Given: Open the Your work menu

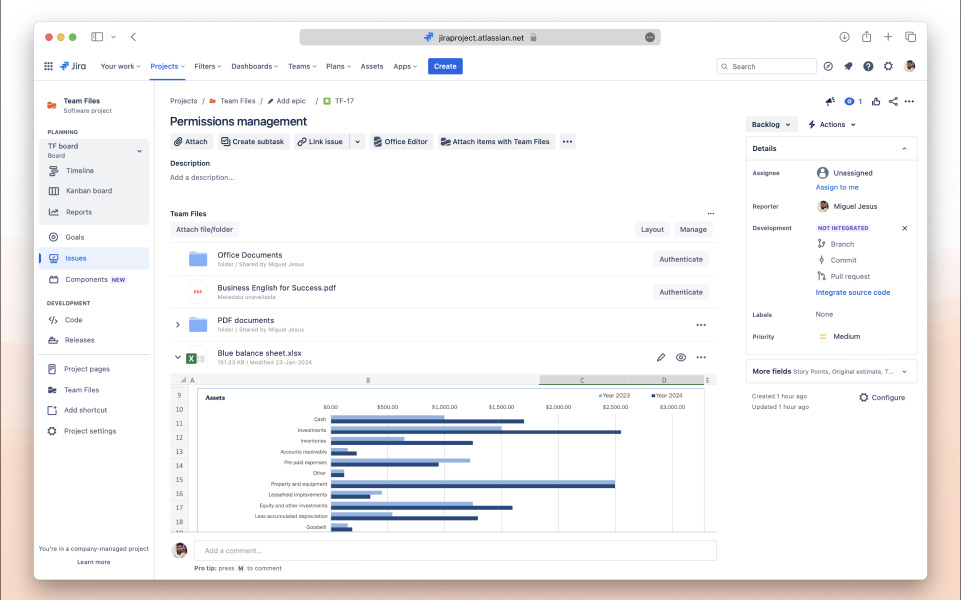Looking at the screenshot, I should click(x=121, y=66).
